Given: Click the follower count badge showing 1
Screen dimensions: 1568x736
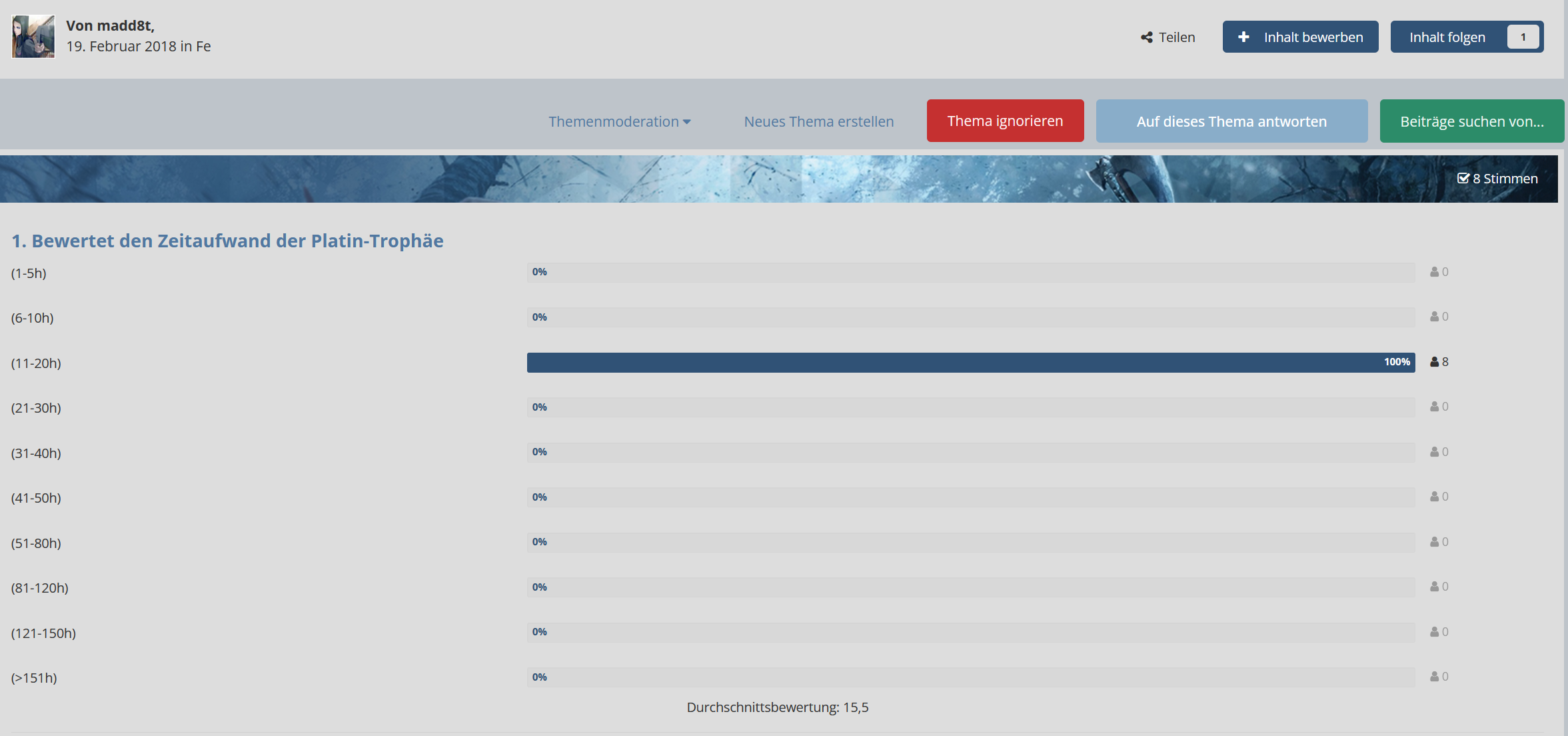Looking at the screenshot, I should point(1523,37).
